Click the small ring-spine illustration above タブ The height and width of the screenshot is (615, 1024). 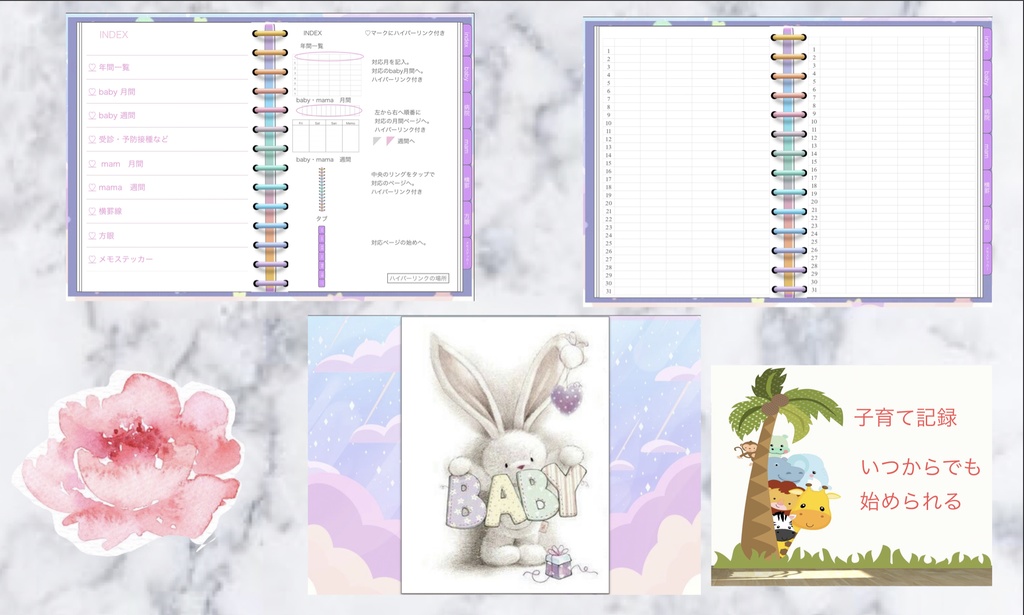(x=321, y=189)
